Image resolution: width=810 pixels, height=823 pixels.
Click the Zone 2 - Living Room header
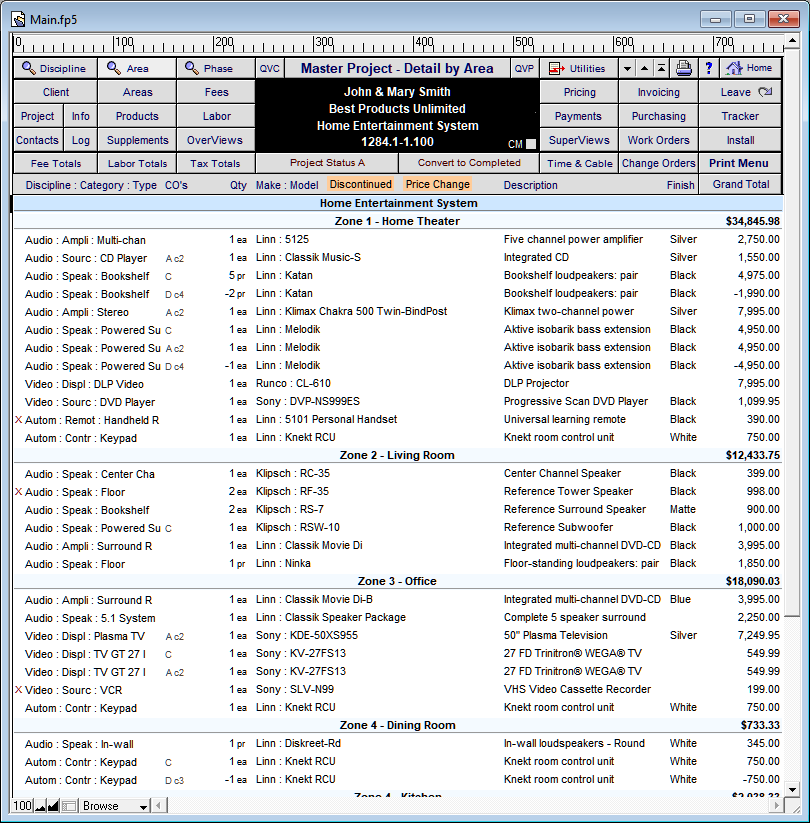pyautogui.click(x=397, y=455)
